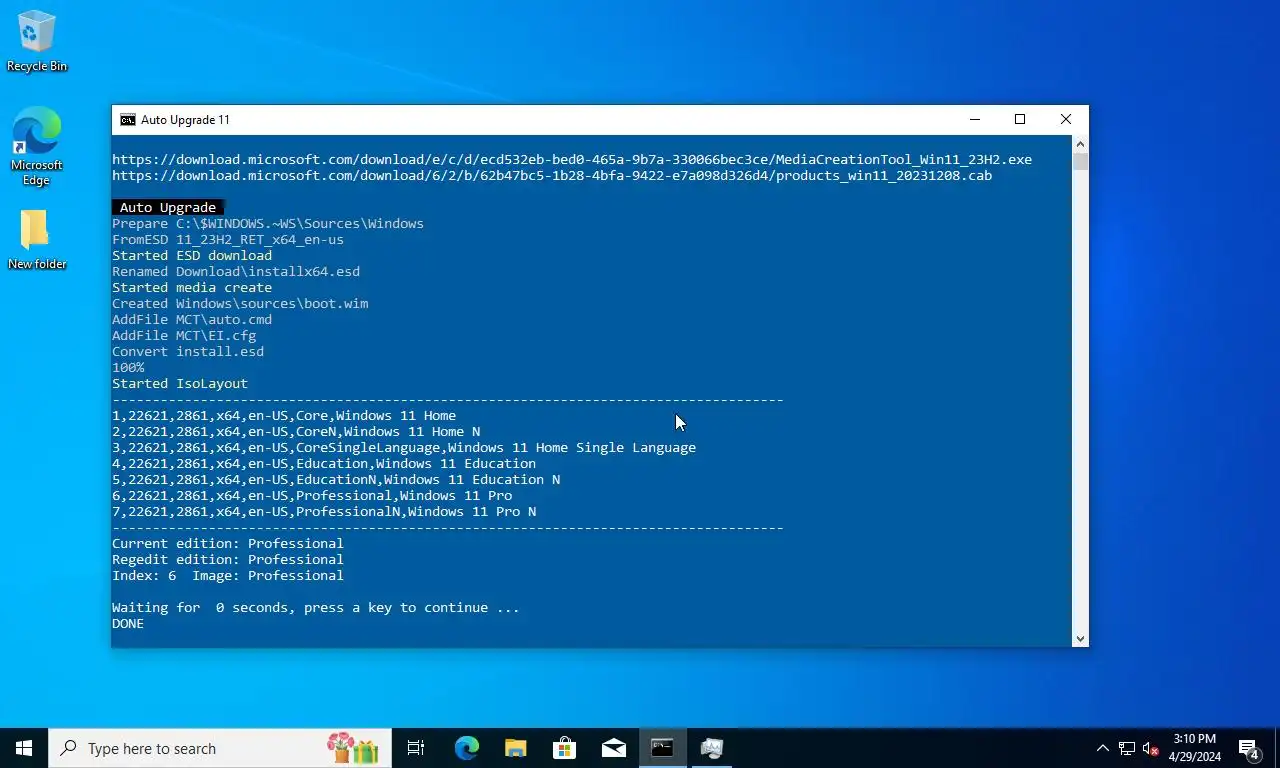Image resolution: width=1280 pixels, height=768 pixels.
Task: Click 'Windows 11 Home Single Language' row
Action: [404, 447]
